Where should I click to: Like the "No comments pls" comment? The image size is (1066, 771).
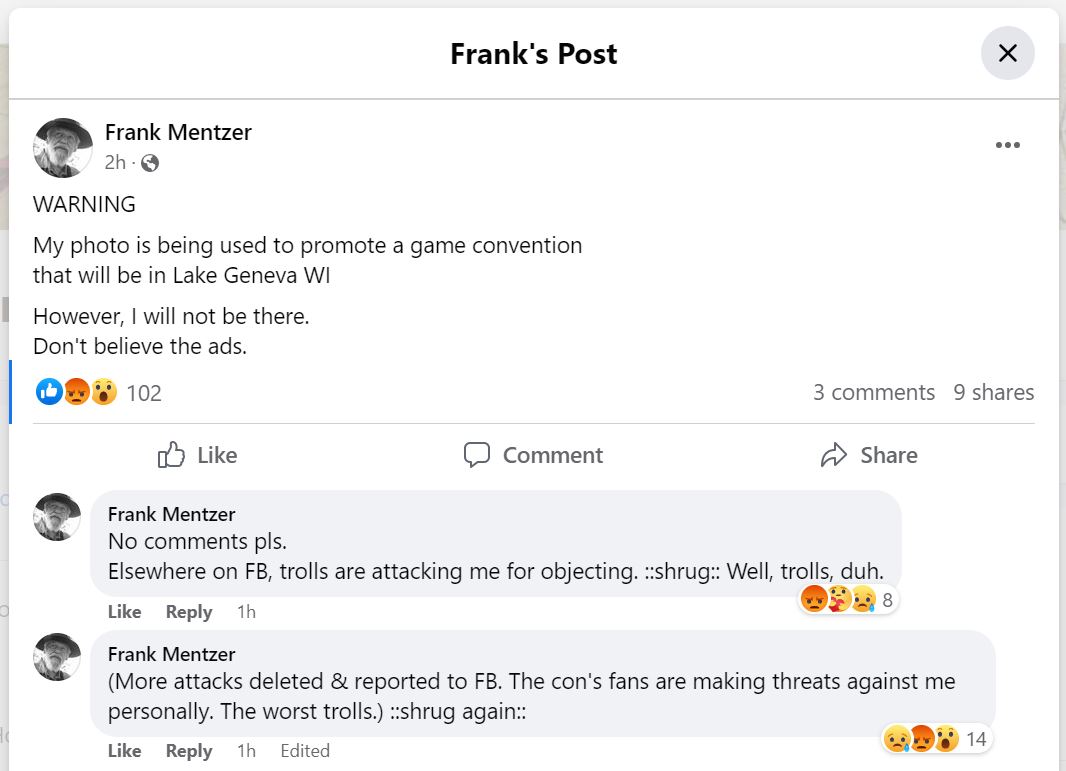click(x=124, y=611)
